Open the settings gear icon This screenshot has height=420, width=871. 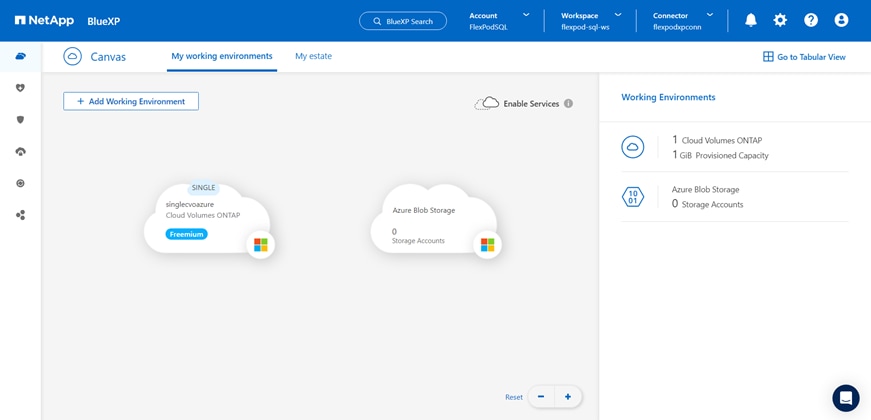click(x=780, y=21)
